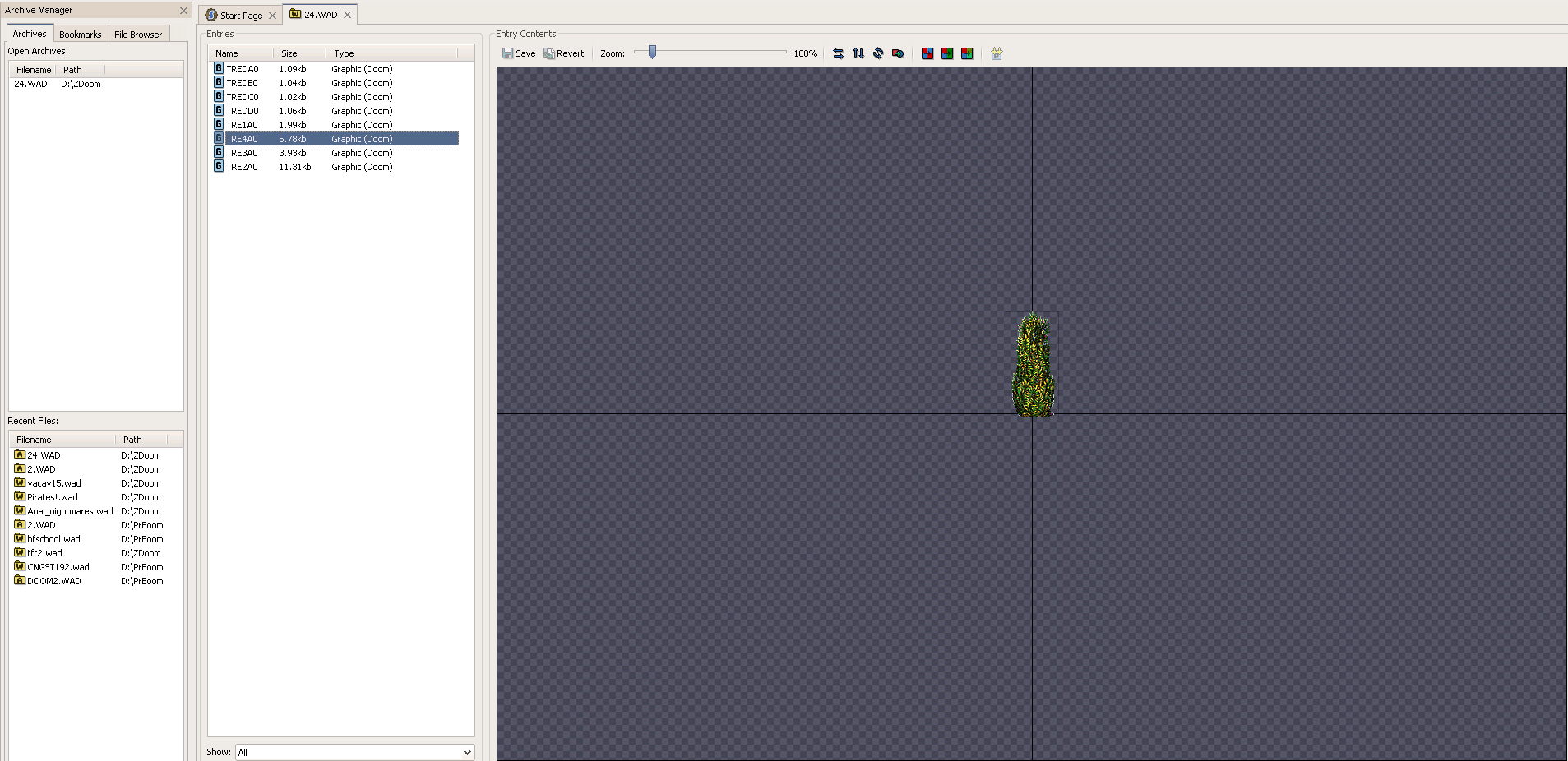Image resolution: width=1568 pixels, height=761 pixels.
Task: Open recent file Anal_nightmares.wad
Action: coord(70,511)
